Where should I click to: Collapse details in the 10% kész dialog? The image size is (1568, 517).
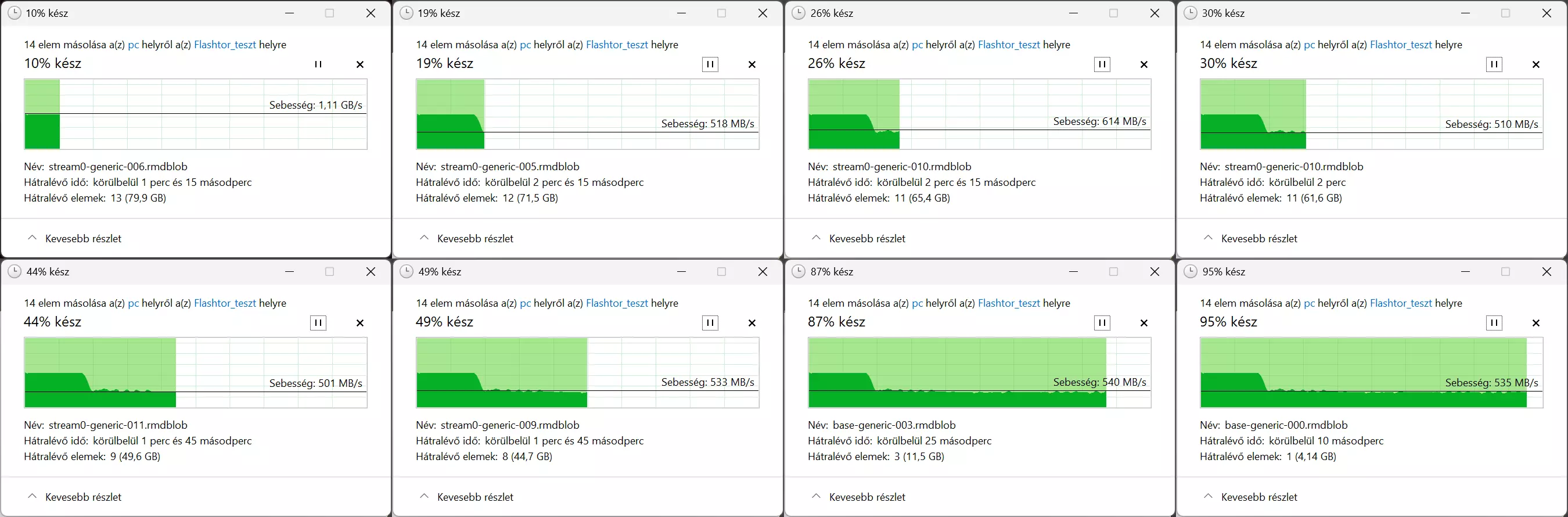pos(75,238)
